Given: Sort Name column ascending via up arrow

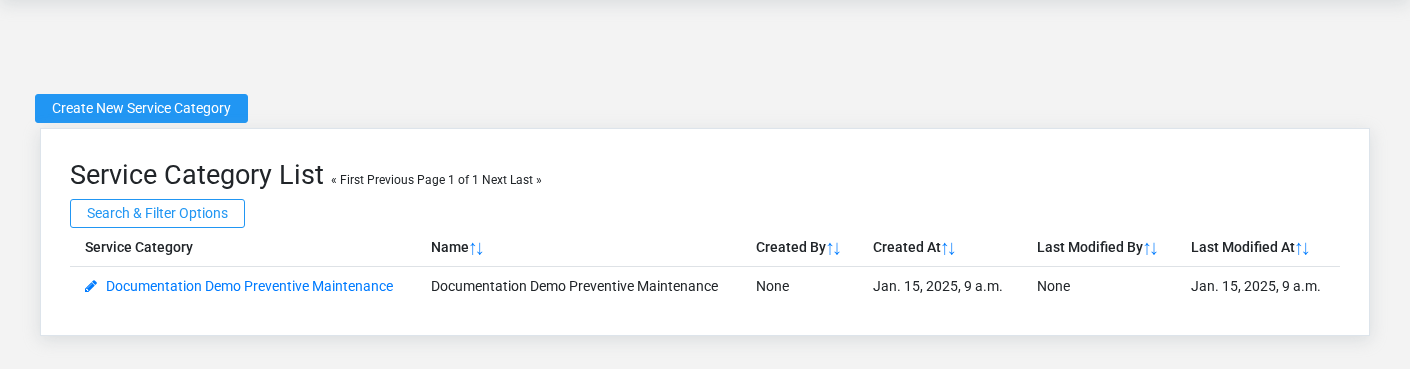Looking at the screenshot, I should [473, 248].
